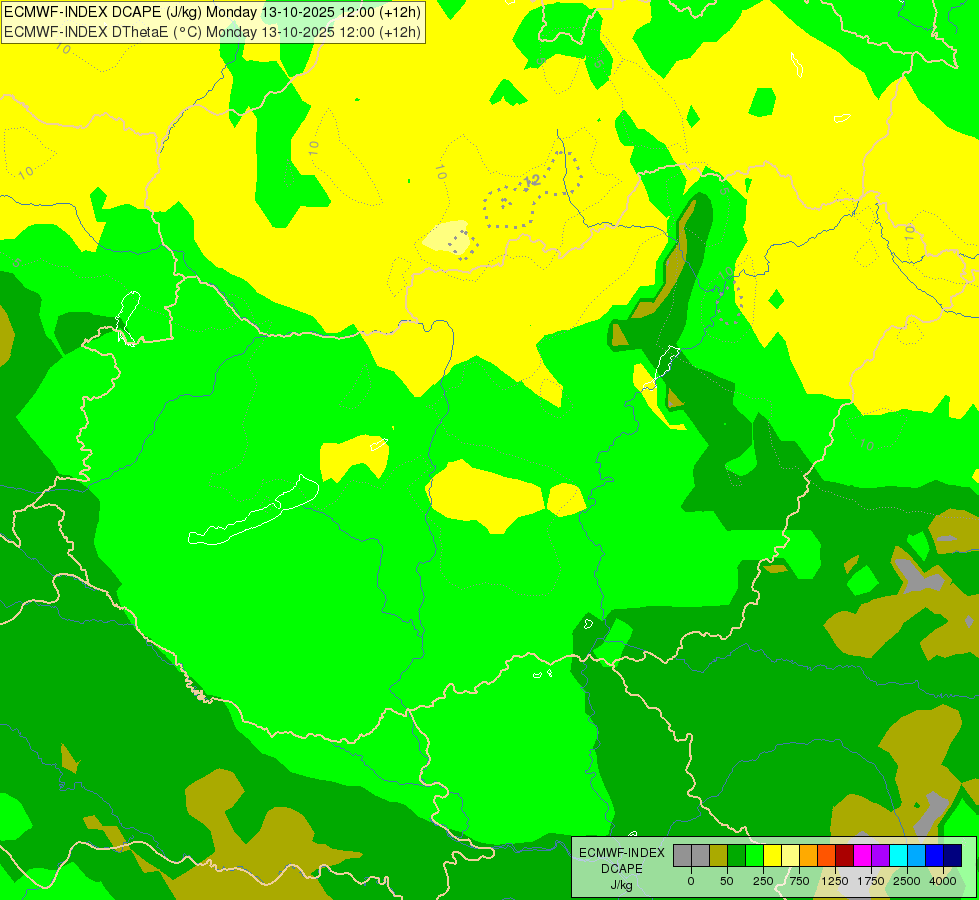979x900 pixels.
Task: Click the purple legend swatch
Action: [880, 855]
